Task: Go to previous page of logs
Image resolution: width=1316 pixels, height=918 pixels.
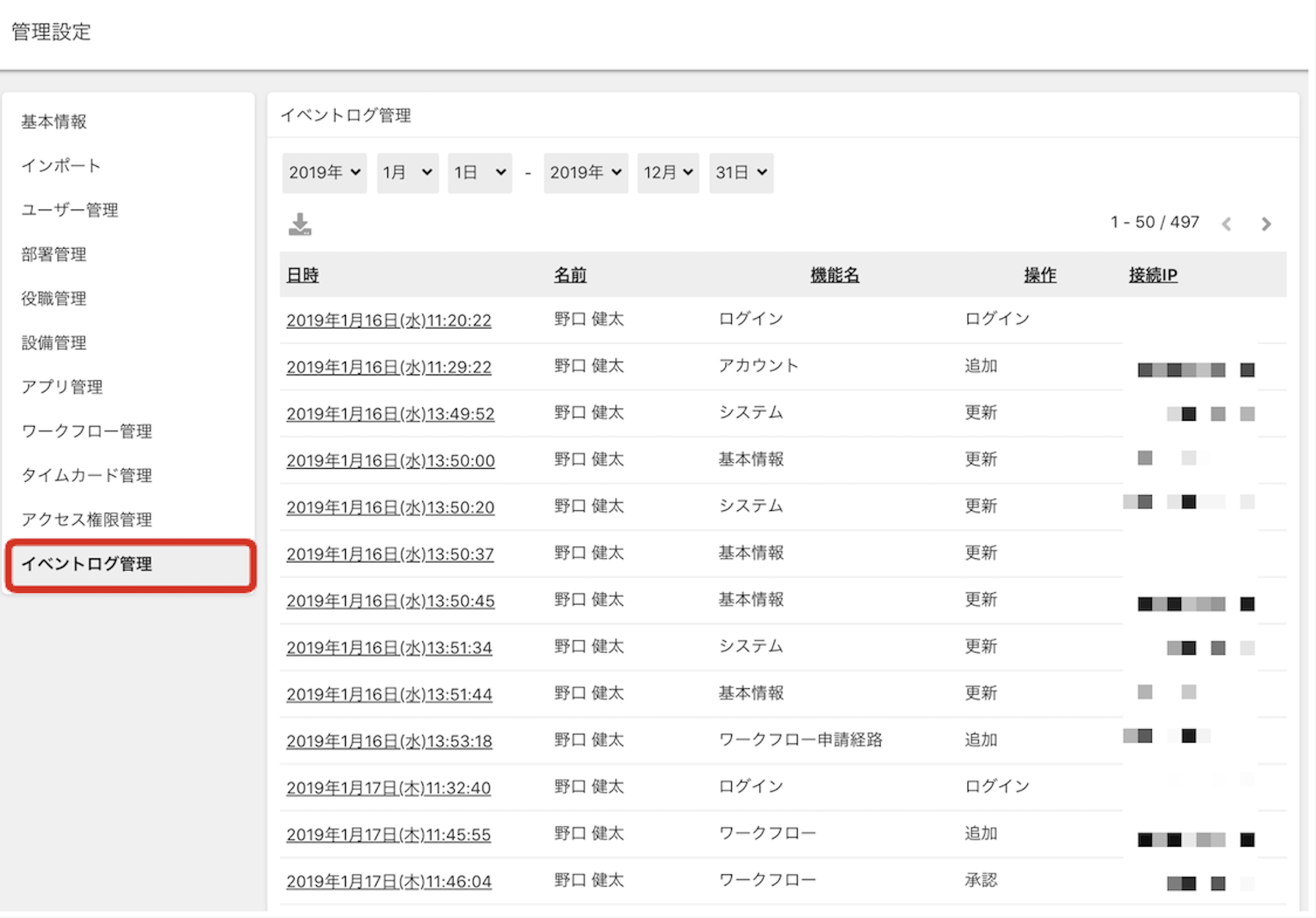Action: click(1226, 224)
